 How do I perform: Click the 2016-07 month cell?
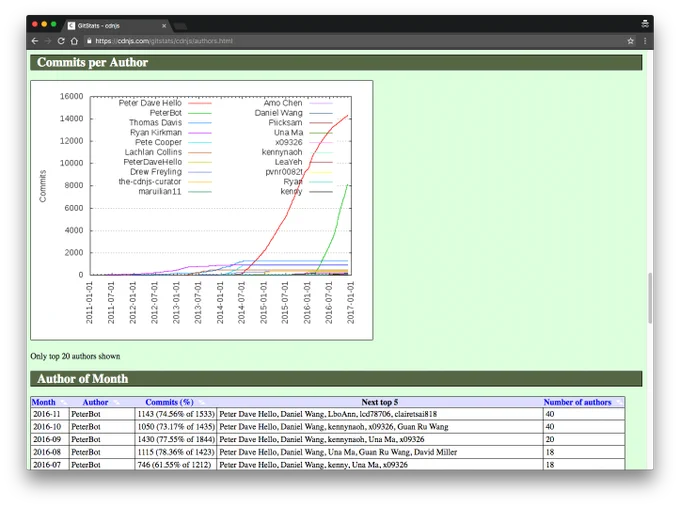click(50, 464)
